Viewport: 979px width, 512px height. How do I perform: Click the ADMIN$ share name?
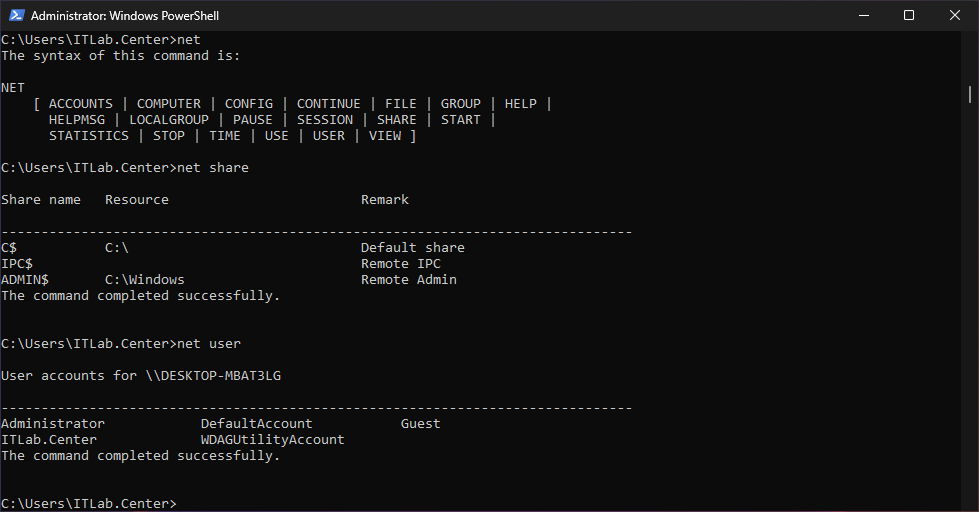[25, 280]
